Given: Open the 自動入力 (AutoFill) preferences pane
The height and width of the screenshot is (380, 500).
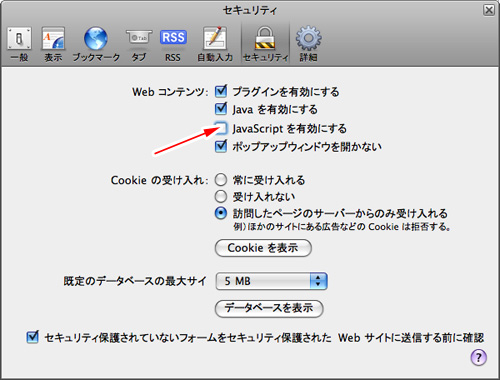Looking at the screenshot, I should pos(215,44).
